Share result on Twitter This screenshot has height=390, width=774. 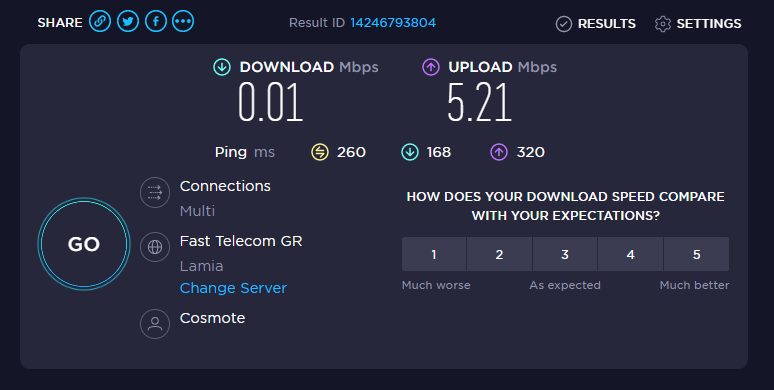pos(128,22)
